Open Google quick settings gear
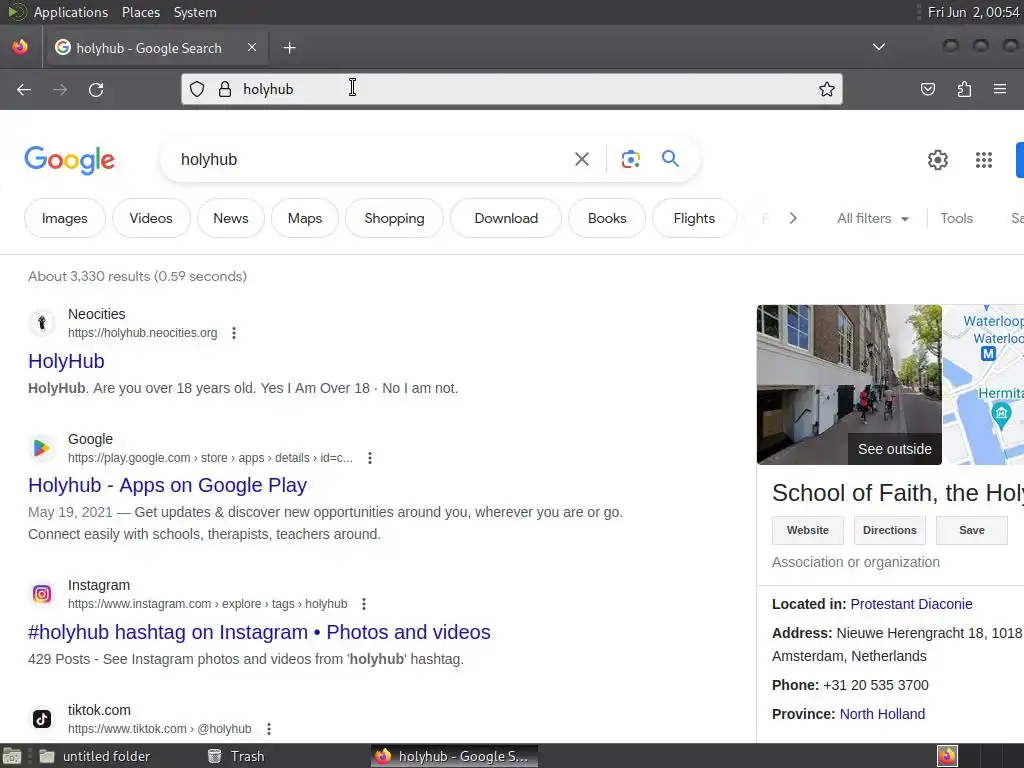 [x=938, y=160]
